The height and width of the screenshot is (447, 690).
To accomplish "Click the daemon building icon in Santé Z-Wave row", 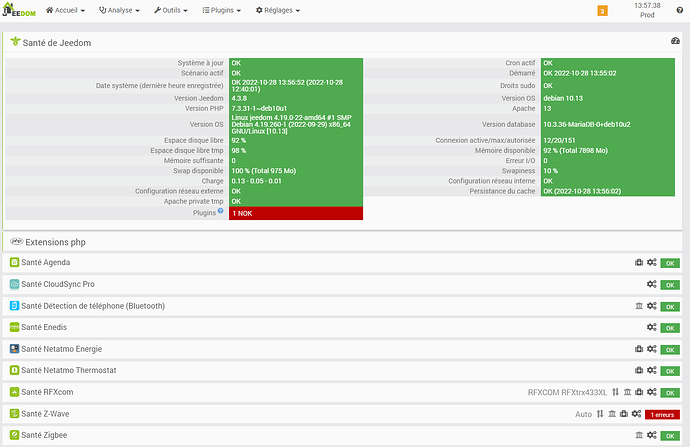I will click(x=612, y=414).
